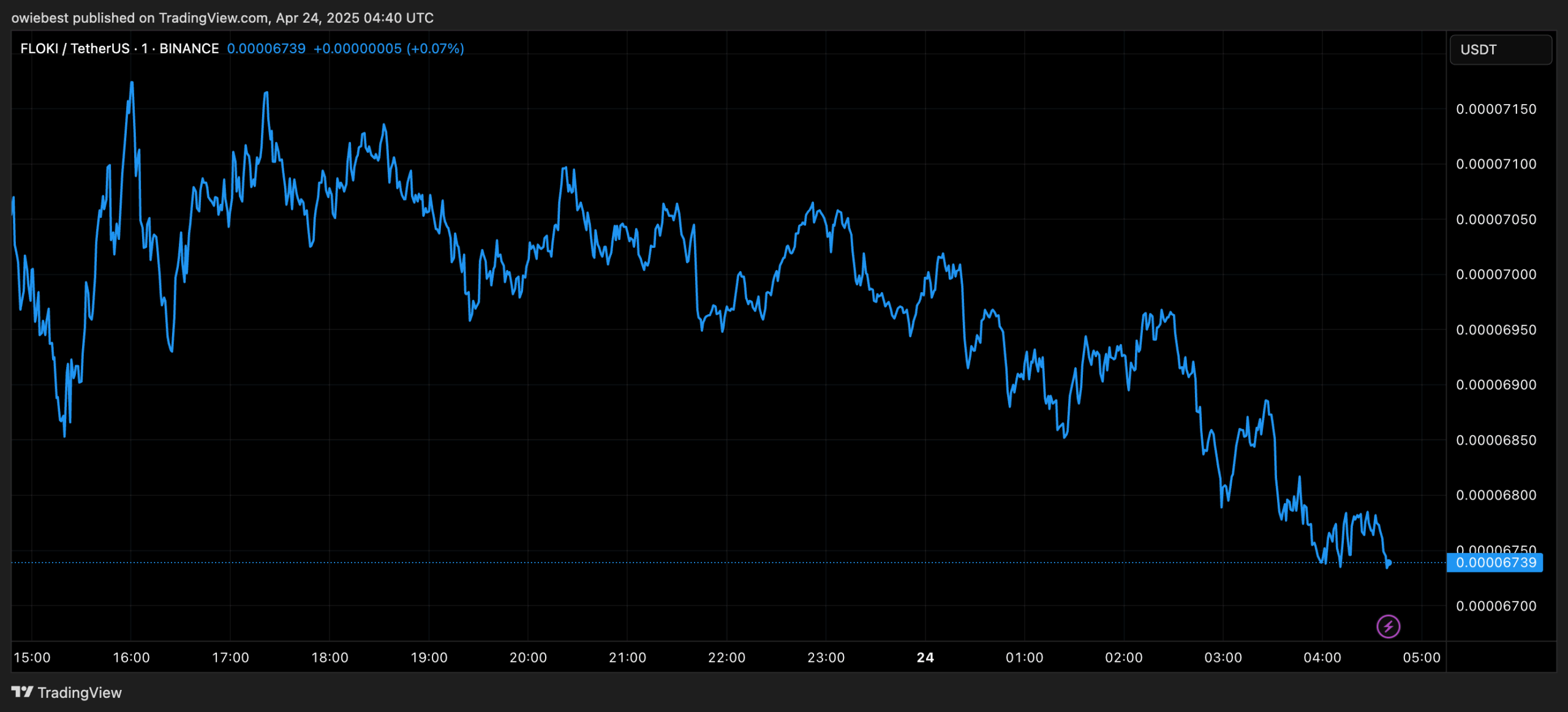
Task: Click the 0.00006950 price axis label
Action: pos(1496,330)
